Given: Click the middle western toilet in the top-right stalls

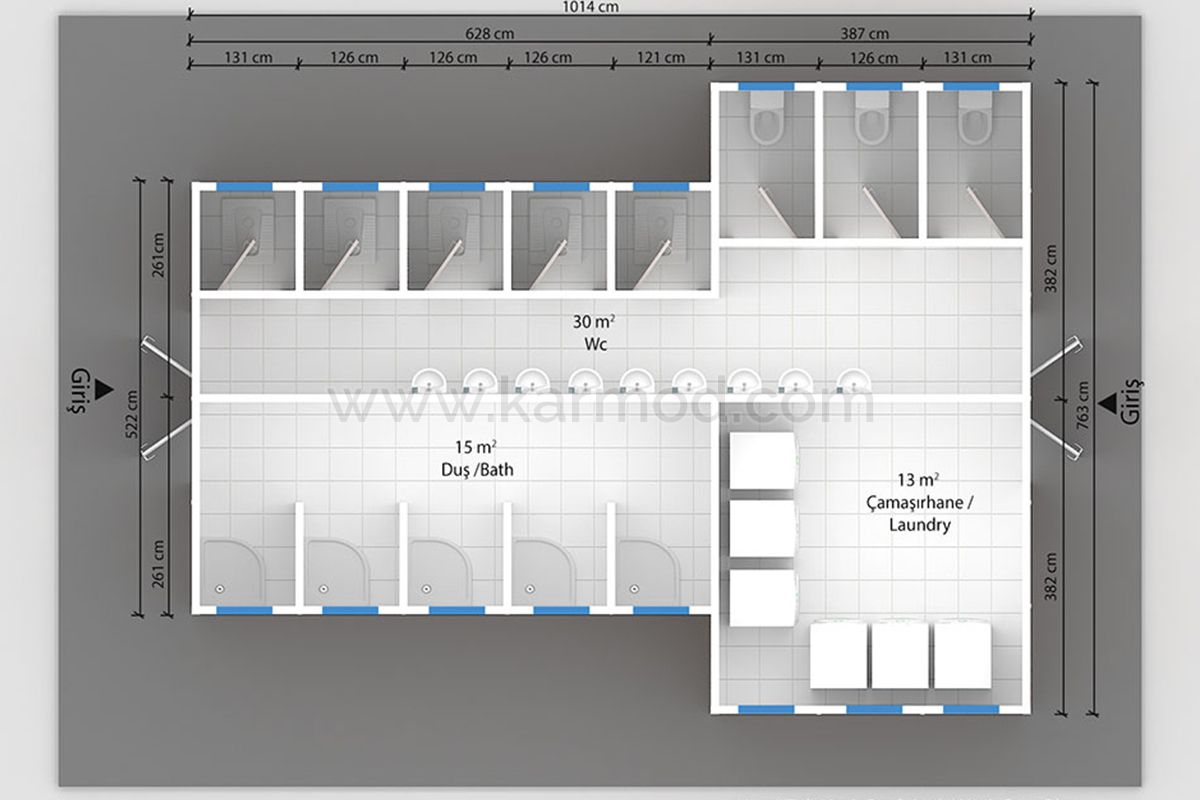Looking at the screenshot, I should click(x=871, y=122).
